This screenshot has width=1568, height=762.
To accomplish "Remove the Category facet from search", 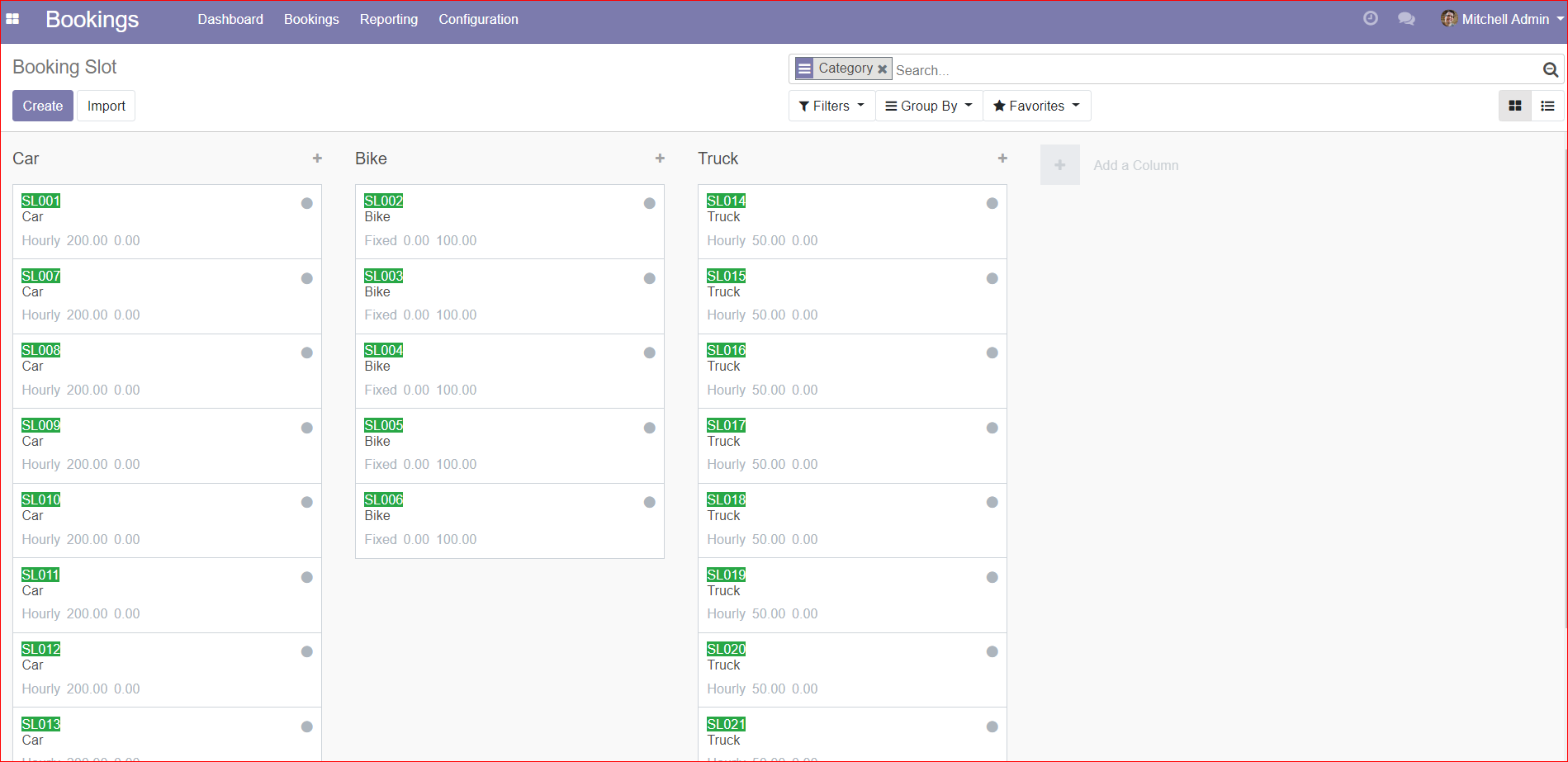I will [x=882, y=69].
